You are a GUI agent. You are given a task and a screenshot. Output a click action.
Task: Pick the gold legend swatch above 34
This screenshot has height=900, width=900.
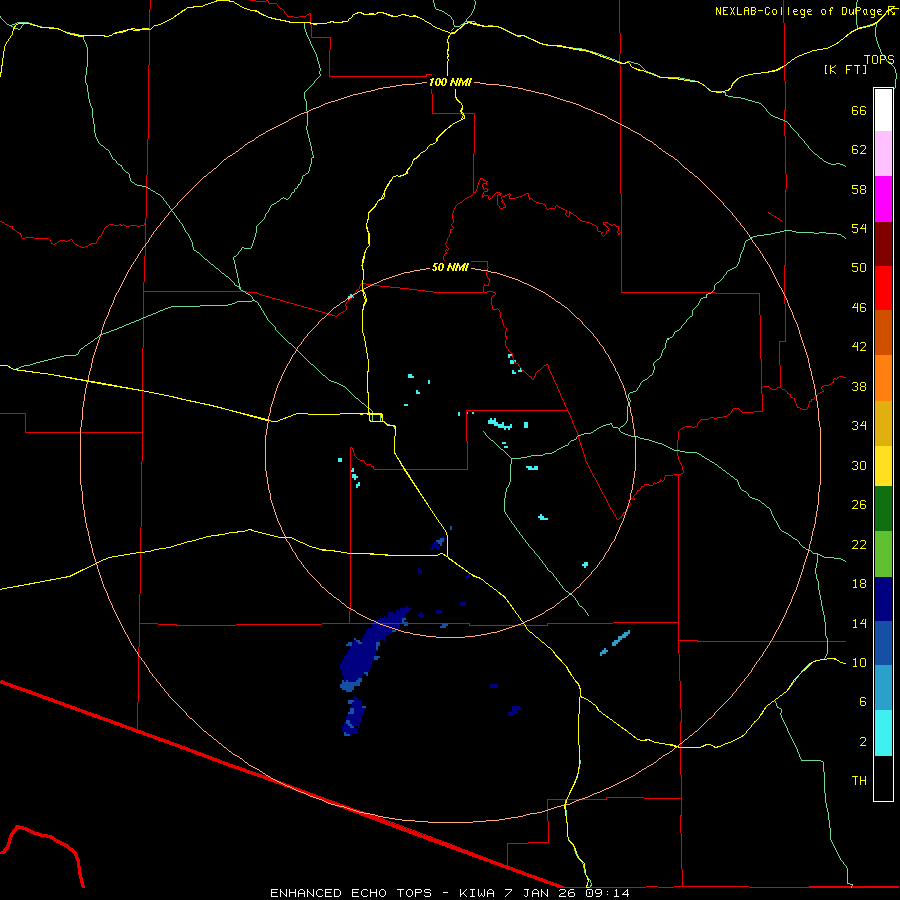[x=883, y=423]
